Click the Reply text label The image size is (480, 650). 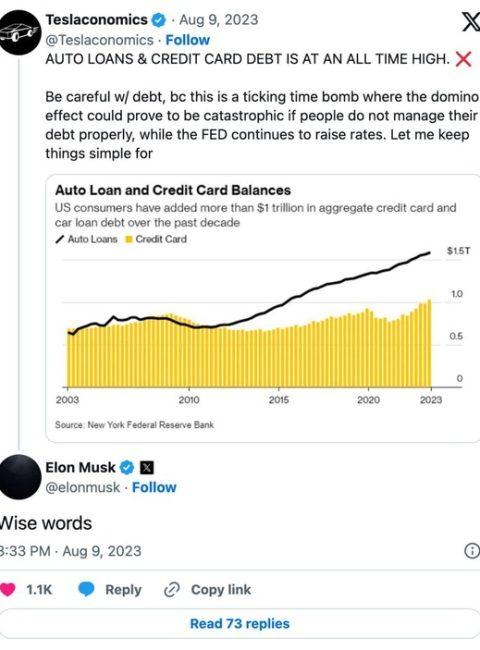pos(123,589)
